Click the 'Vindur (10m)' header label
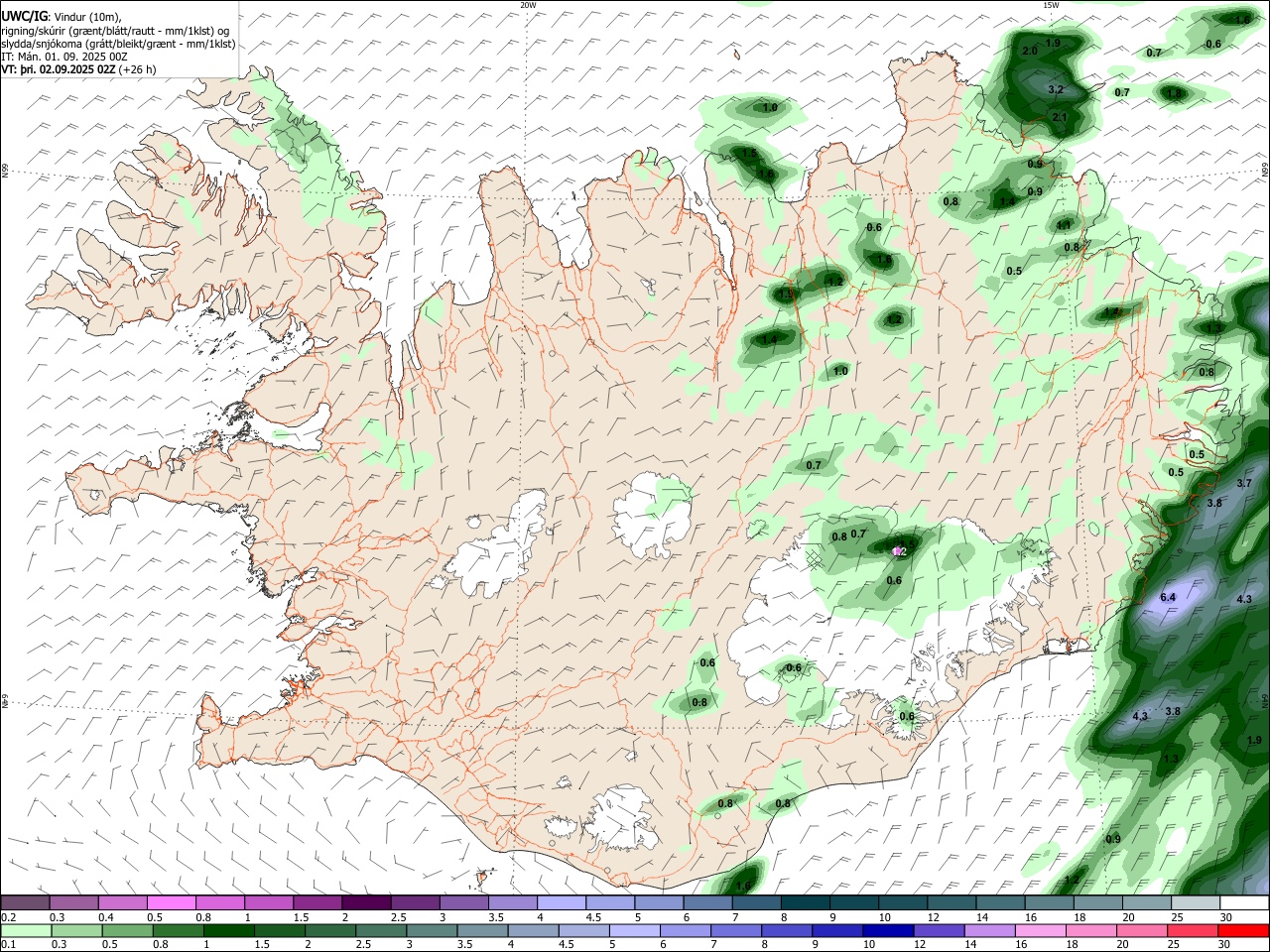 pyautogui.click(x=88, y=17)
